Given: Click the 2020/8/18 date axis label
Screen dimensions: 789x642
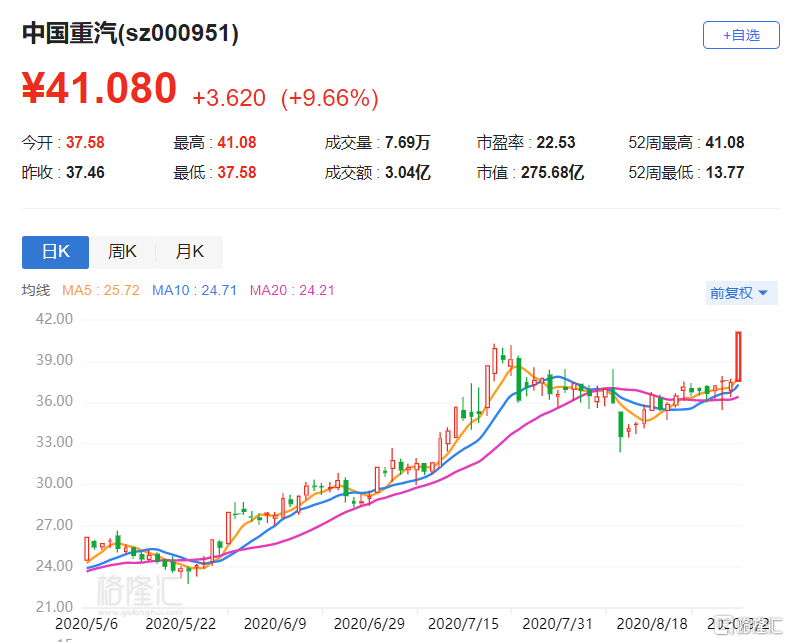Looking at the screenshot, I should pyautogui.click(x=652, y=624).
